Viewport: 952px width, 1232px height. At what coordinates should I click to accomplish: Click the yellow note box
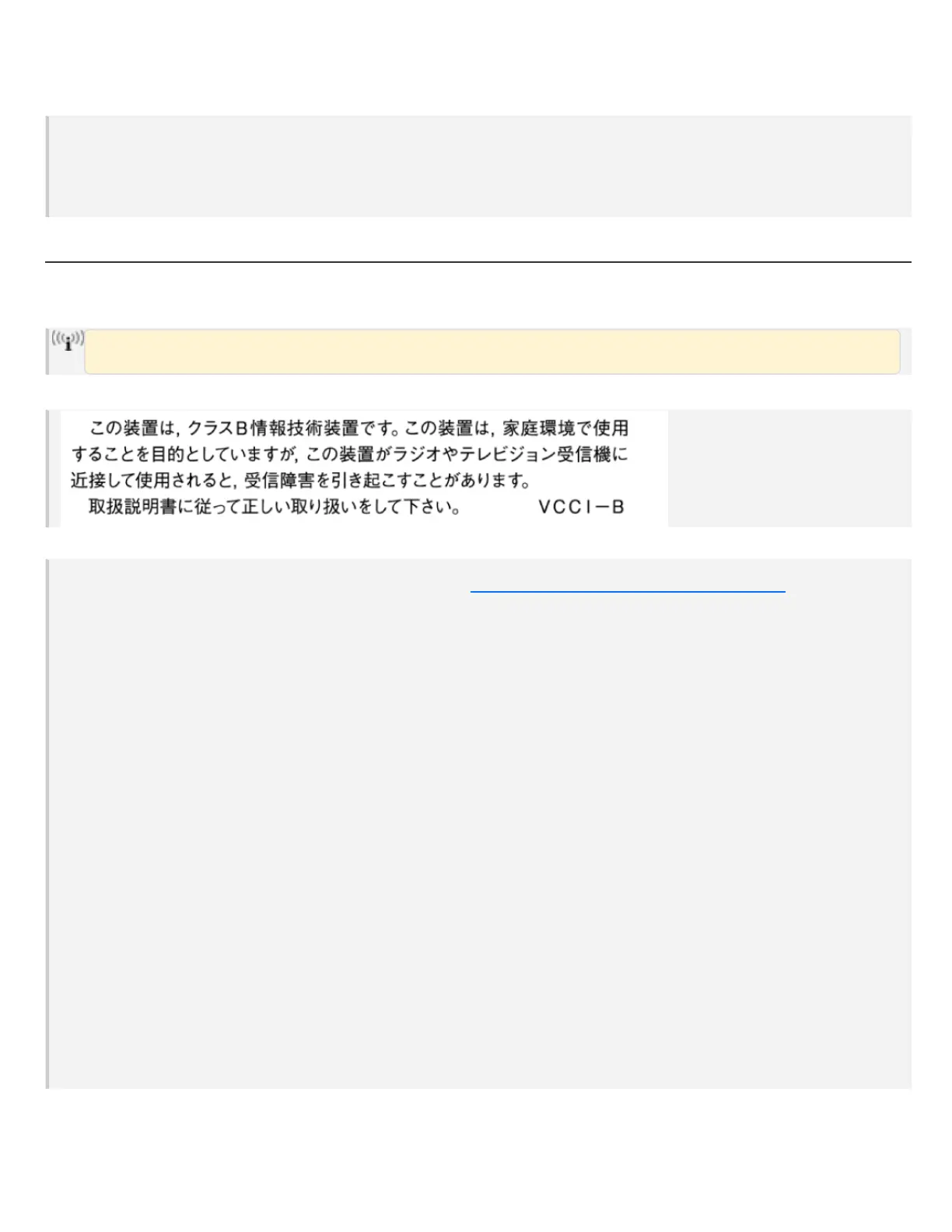pyautogui.click(x=492, y=352)
